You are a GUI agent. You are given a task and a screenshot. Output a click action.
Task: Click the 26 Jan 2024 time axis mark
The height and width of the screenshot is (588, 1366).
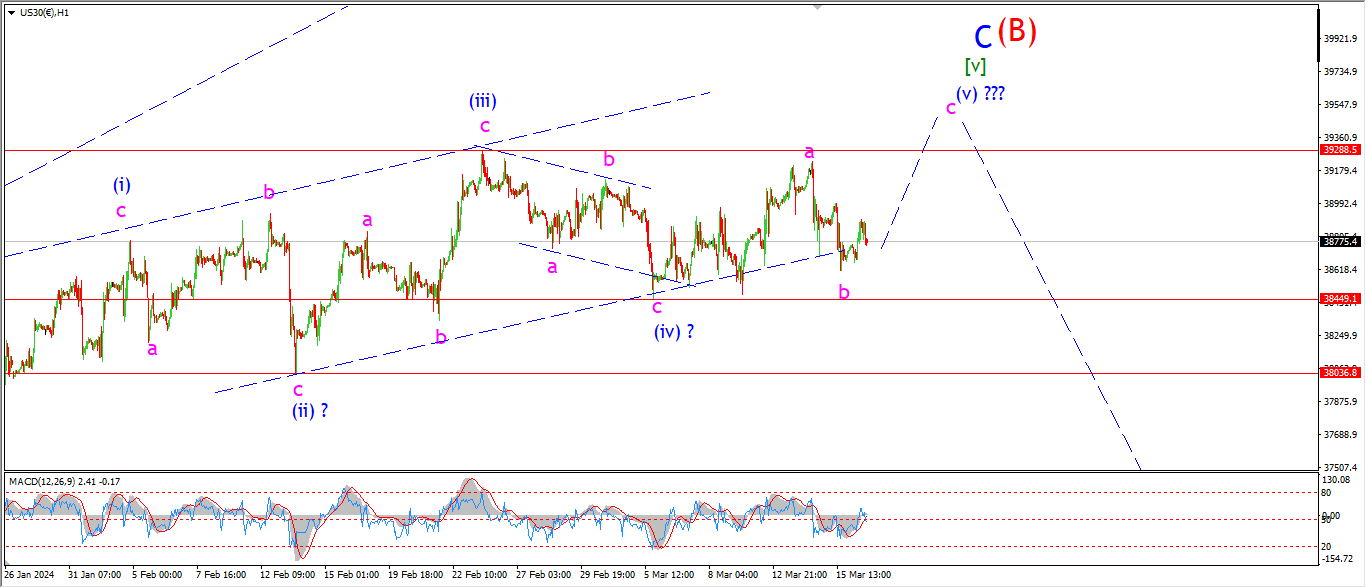click(29, 575)
